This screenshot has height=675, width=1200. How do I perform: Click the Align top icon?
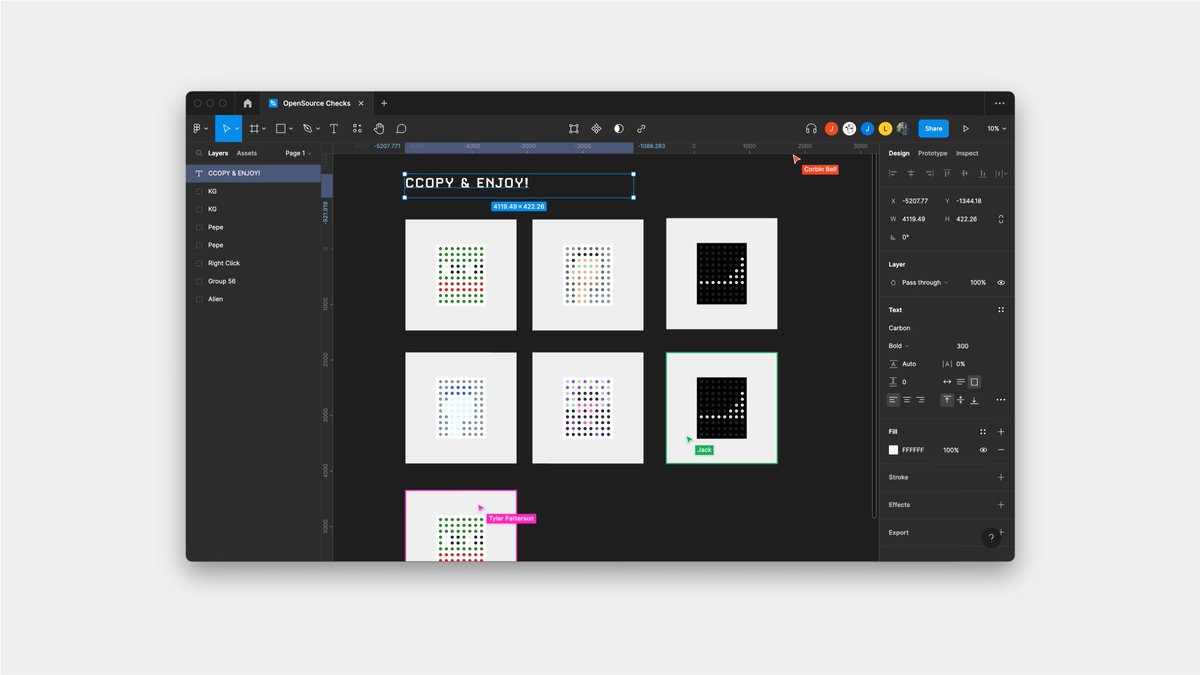click(x=948, y=173)
